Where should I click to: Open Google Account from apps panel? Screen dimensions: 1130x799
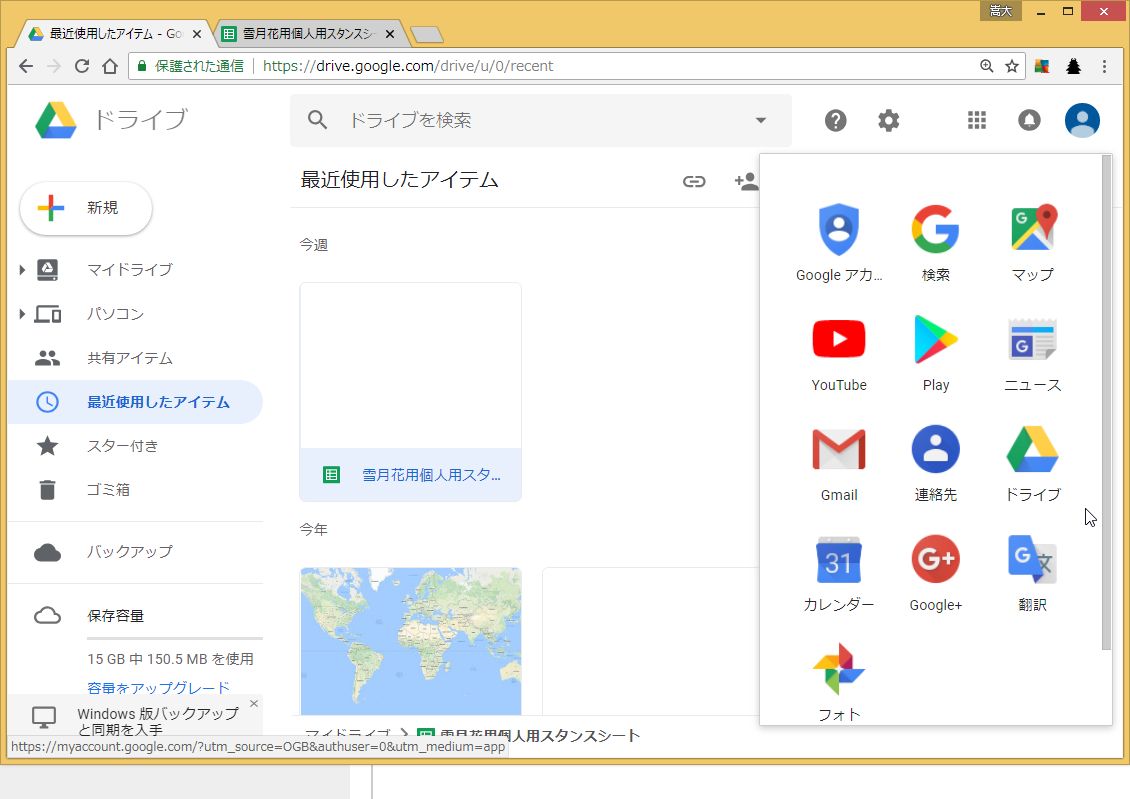click(838, 243)
